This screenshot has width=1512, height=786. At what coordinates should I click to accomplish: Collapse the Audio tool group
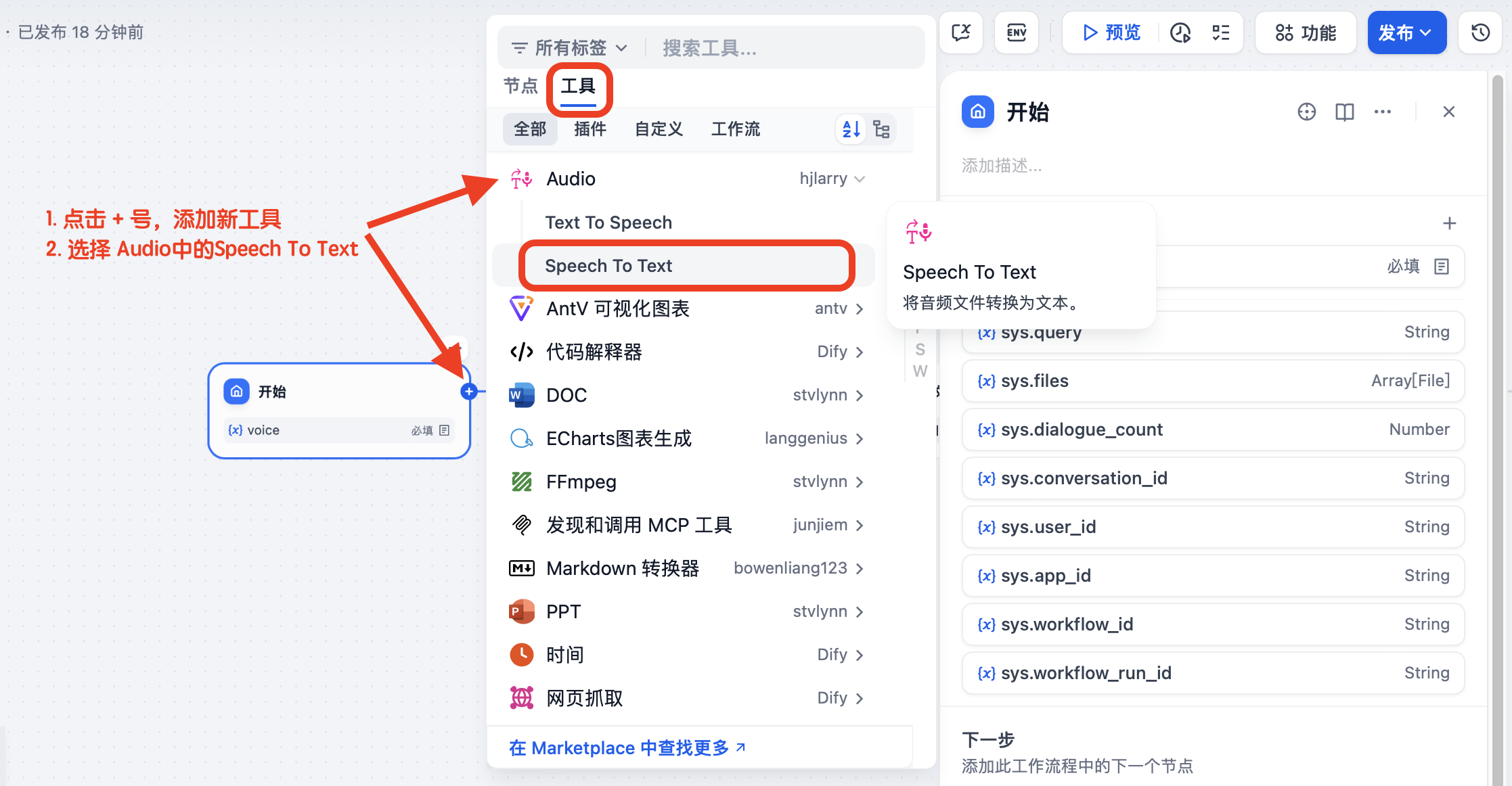pyautogui.click(x=860, y=179)
